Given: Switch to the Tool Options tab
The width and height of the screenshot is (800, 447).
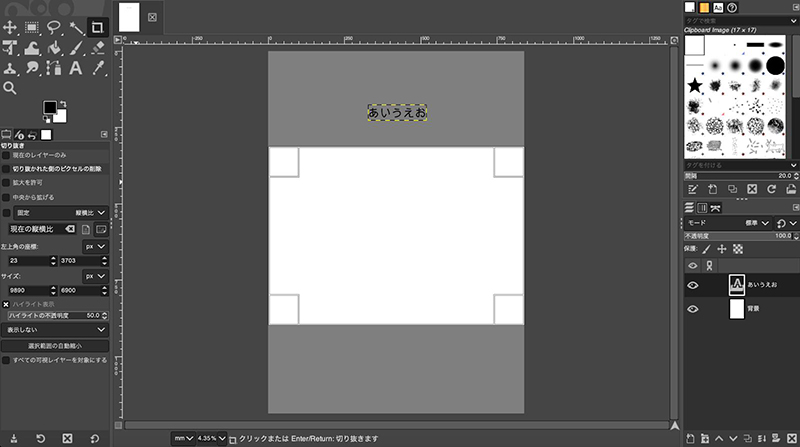Looking at the screenshot, I should 6,135.
